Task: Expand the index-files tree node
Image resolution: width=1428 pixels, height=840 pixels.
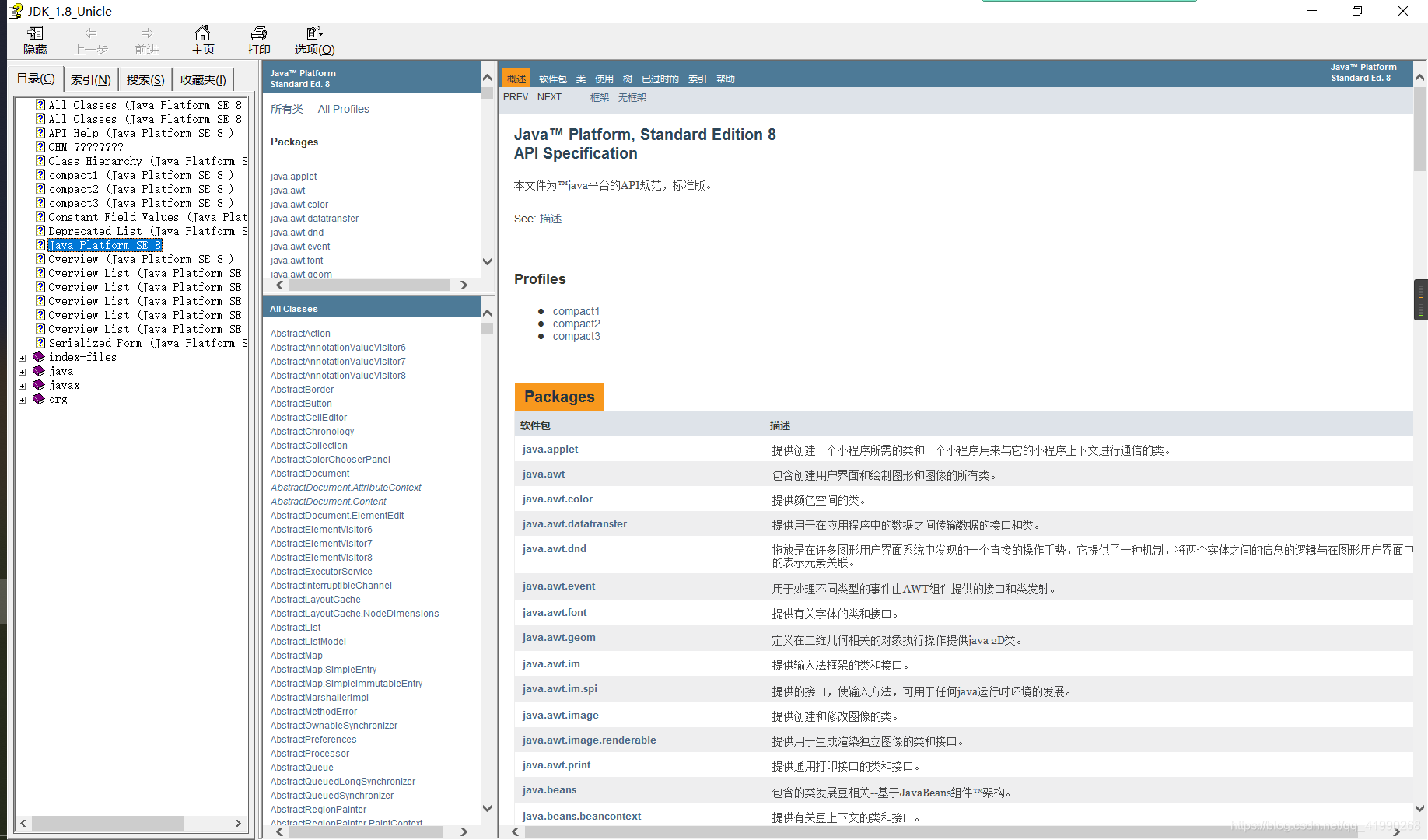Action: tap(23, 358)
